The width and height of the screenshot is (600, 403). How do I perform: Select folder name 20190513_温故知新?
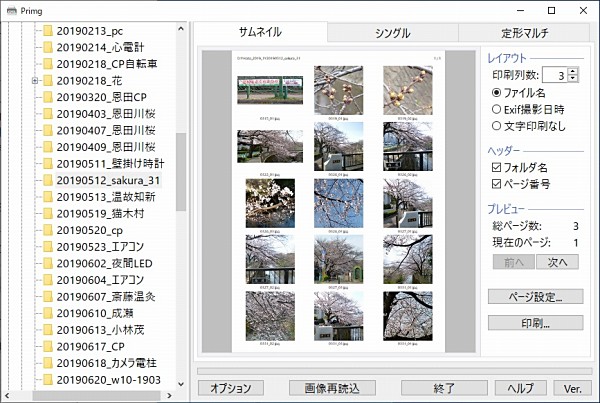coord(106,197)
